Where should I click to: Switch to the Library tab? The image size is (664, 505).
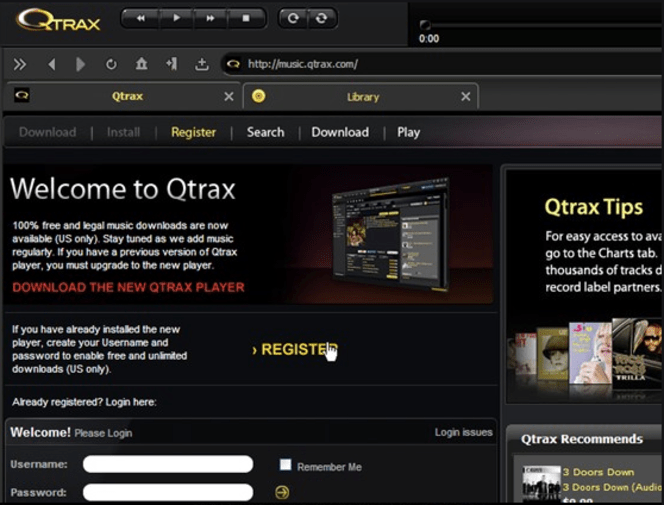pyautogui.click(x=363, y=97)
